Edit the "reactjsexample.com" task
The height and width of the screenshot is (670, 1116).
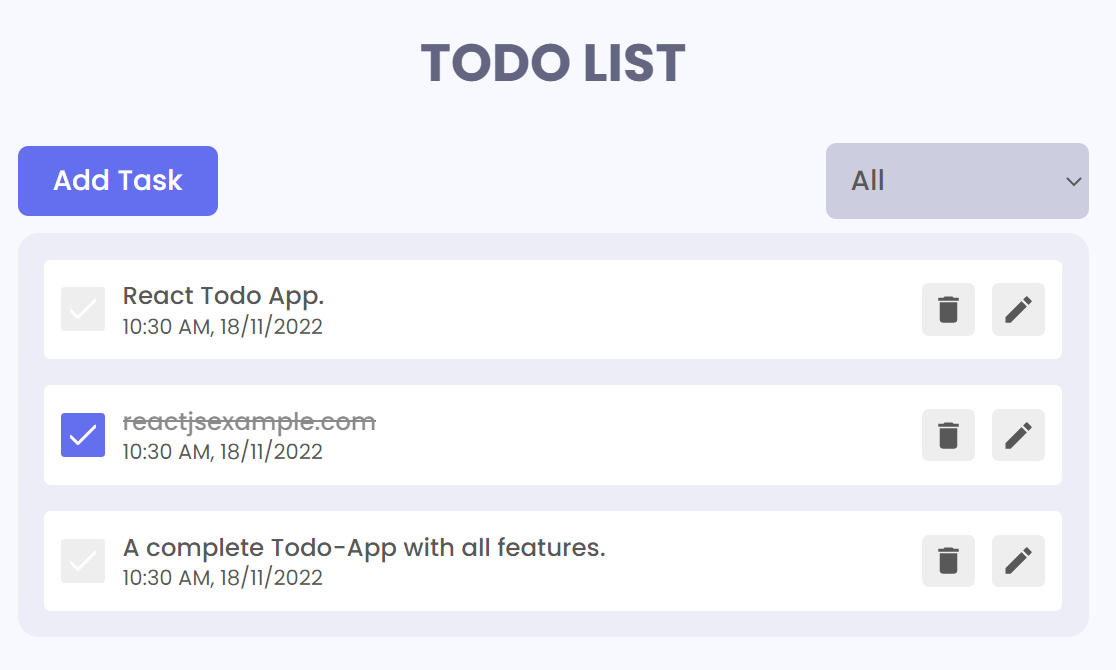coord(1018,435)
